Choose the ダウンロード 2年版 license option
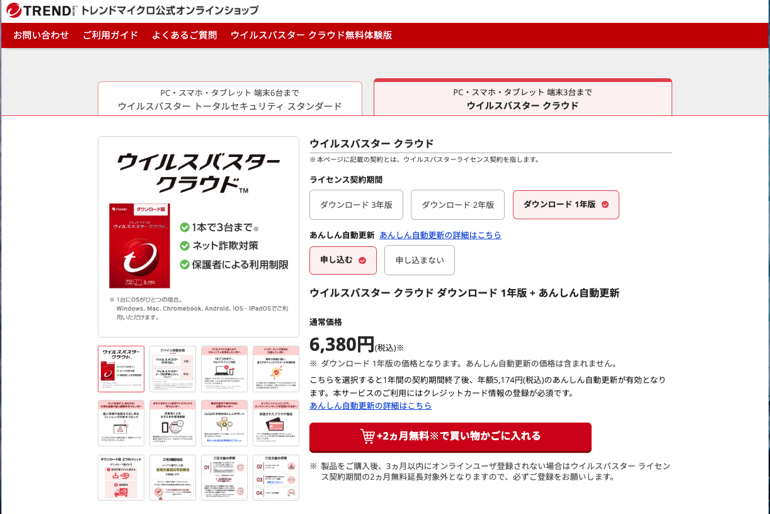The image size is (770, 514). pyautogui.click(x=458, y=205)
